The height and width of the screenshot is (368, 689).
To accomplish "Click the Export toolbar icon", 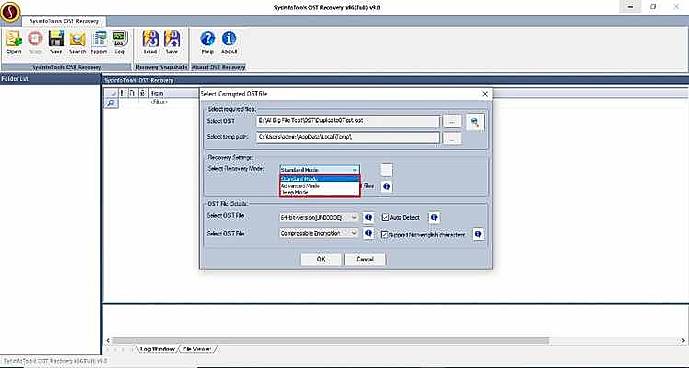I will click(x=99, y=43).
